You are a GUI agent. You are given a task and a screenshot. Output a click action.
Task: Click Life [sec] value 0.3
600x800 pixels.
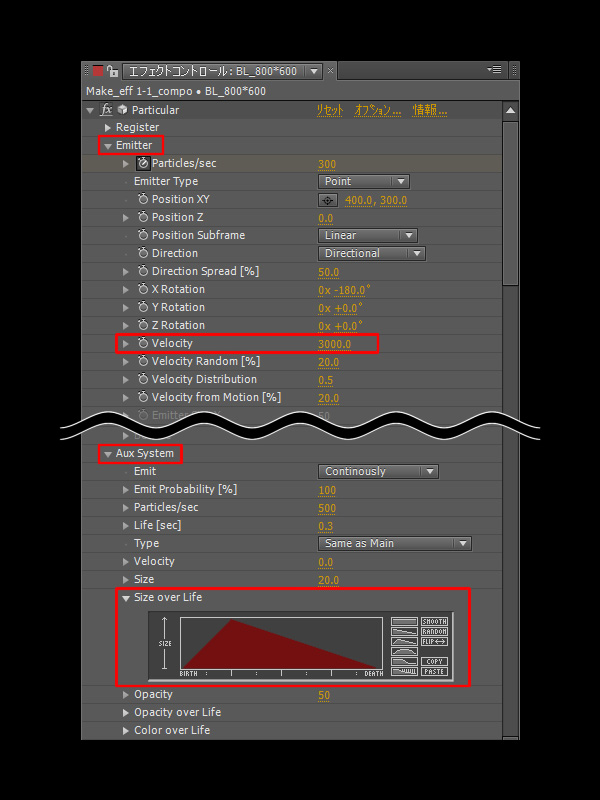coord(326,527)
